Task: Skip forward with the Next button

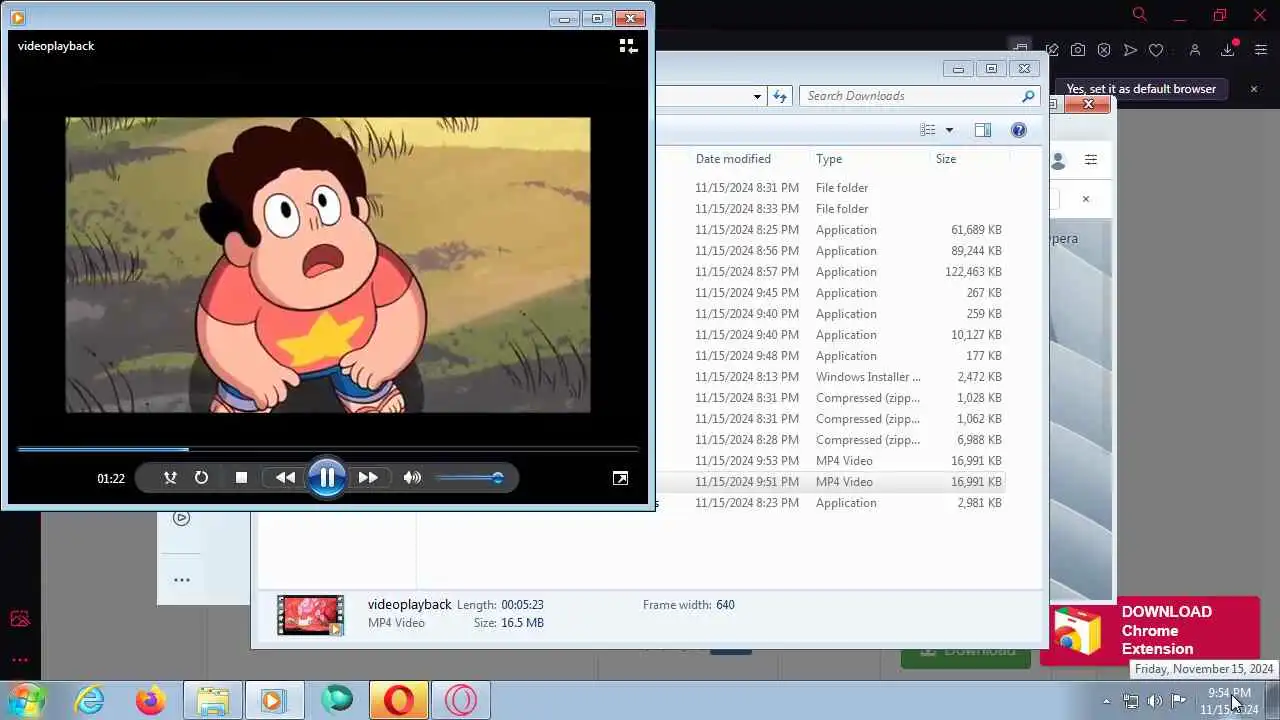Action: coord(368,478)
